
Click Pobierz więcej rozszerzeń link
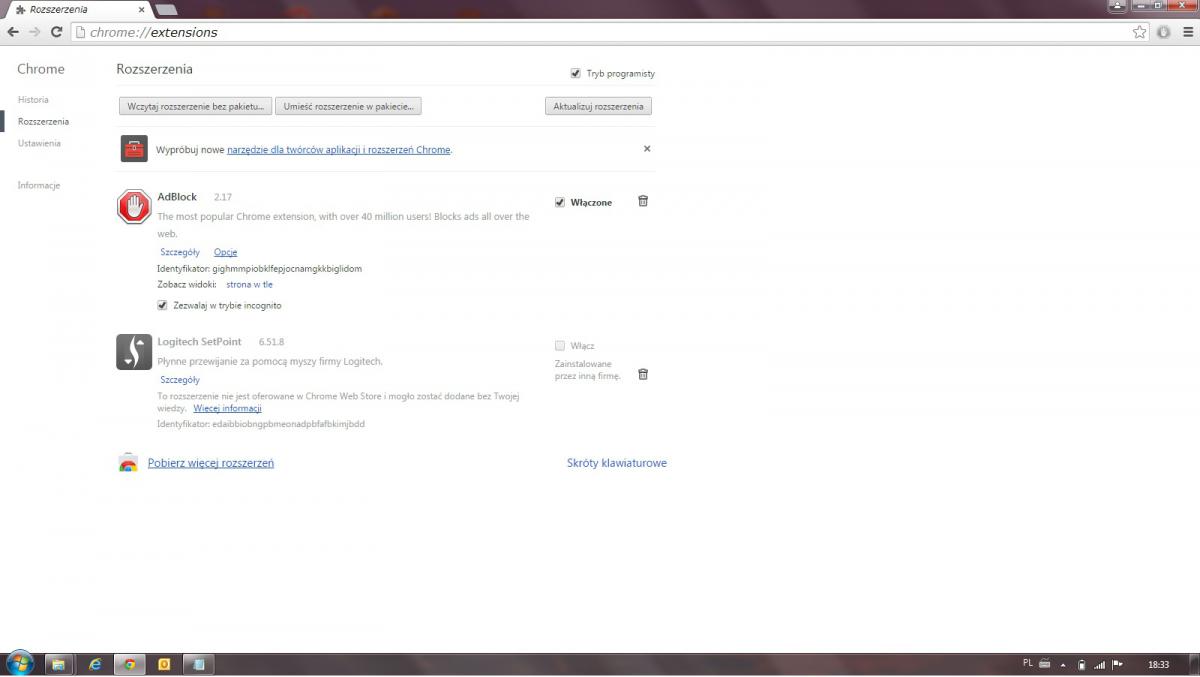click(211, 463)
